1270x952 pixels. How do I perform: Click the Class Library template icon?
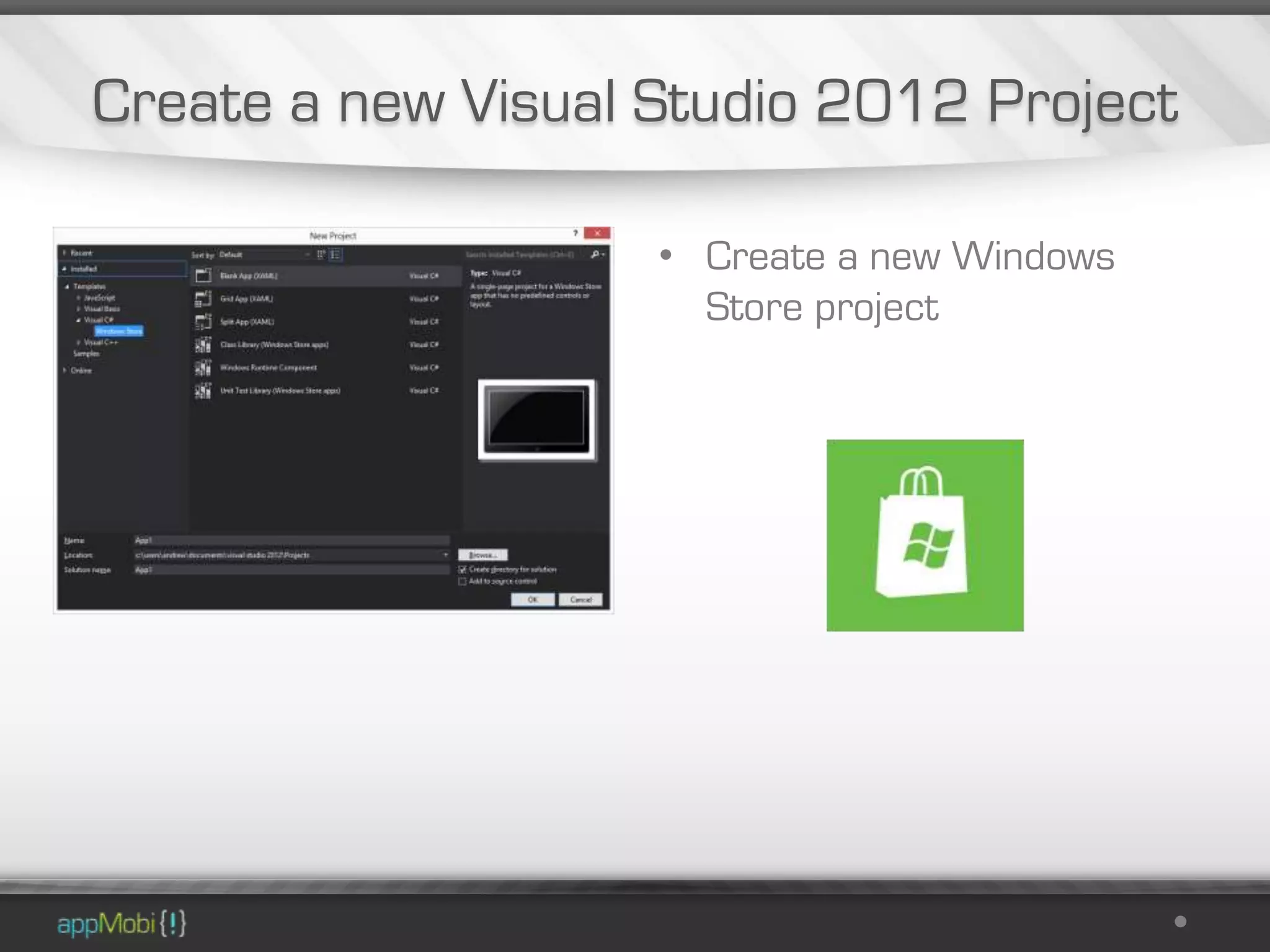[203, 345]
